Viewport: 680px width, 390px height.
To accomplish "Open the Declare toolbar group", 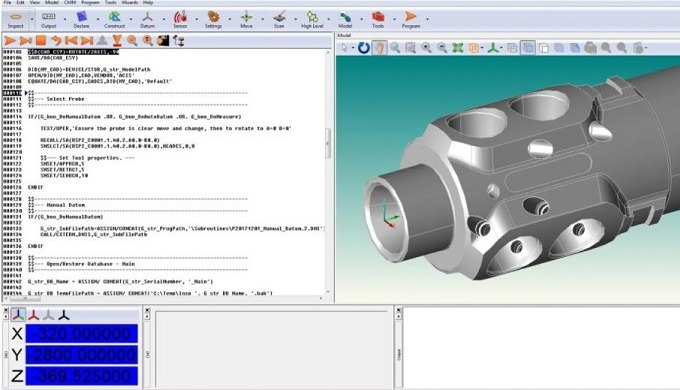I will point(82,20).
